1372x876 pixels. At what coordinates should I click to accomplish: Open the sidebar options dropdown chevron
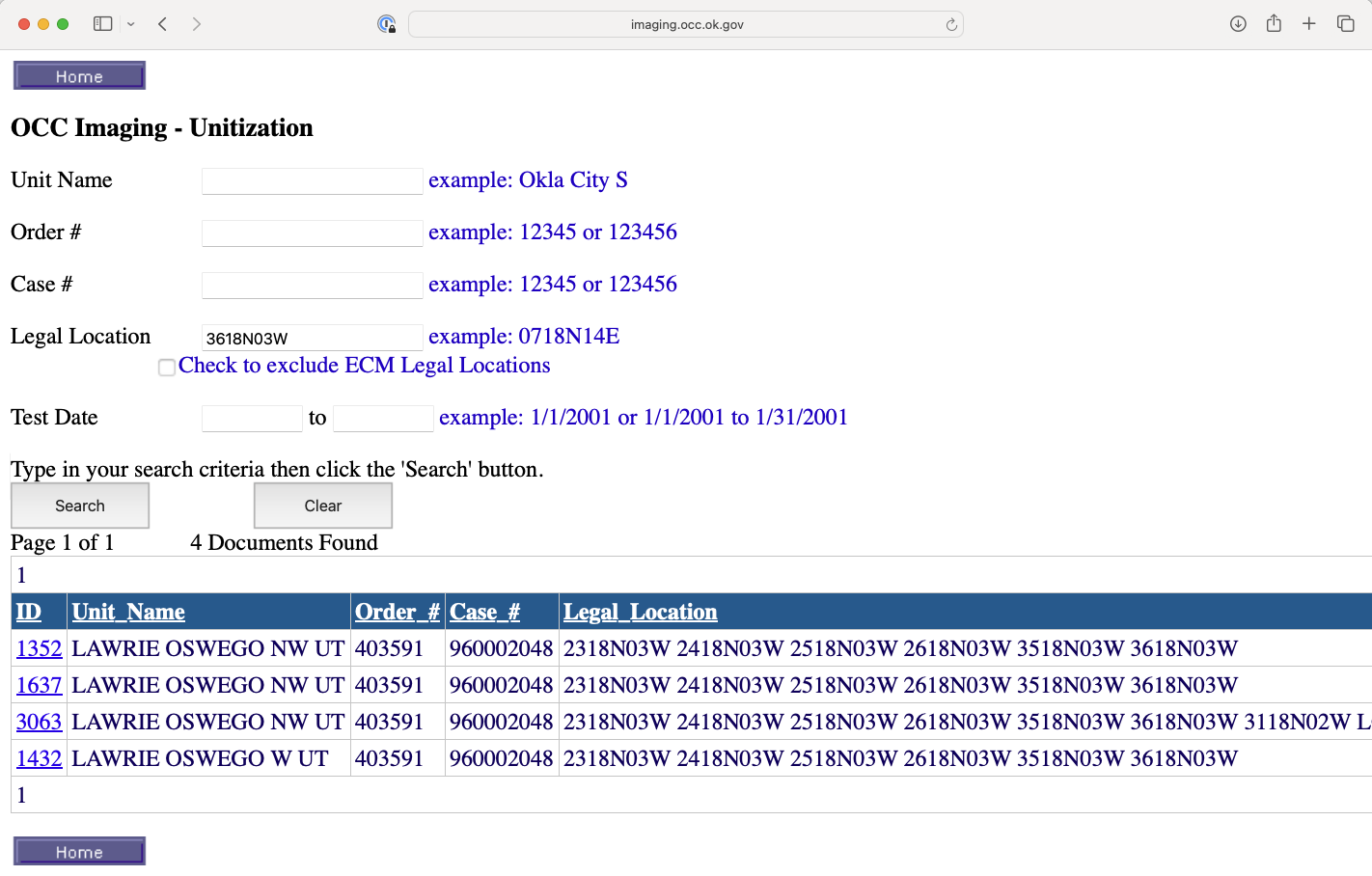pos(131,24)
